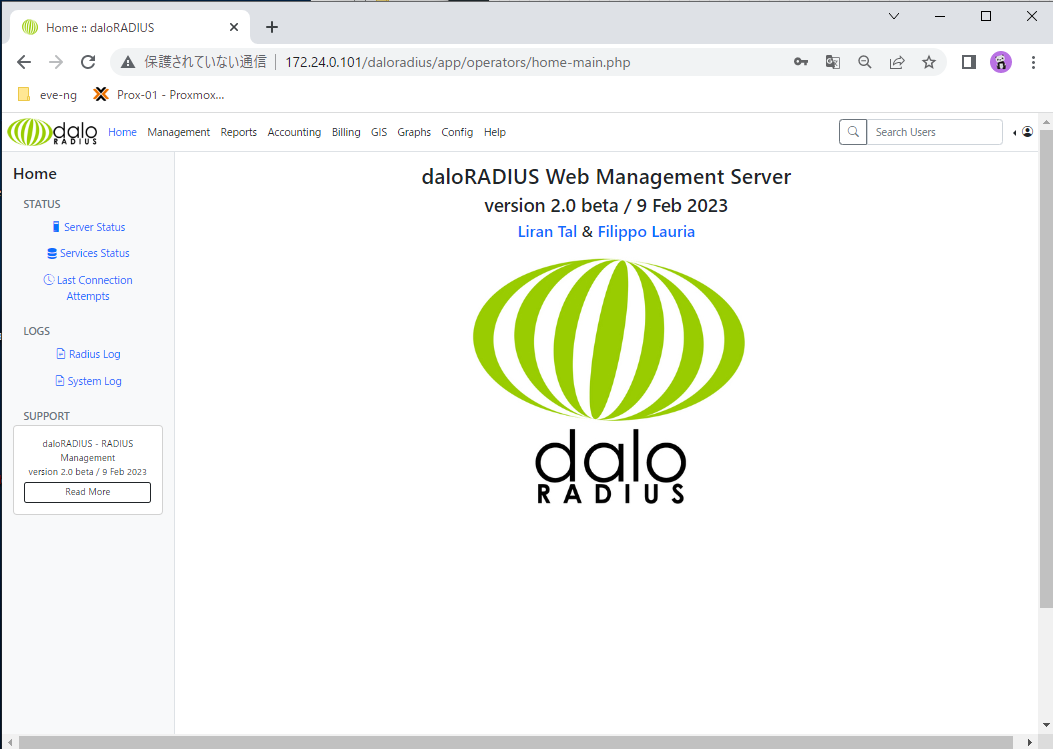Open the System Log link
Image resolution: width=1053 pixels, height=749 pixels.
click(95, 381)
